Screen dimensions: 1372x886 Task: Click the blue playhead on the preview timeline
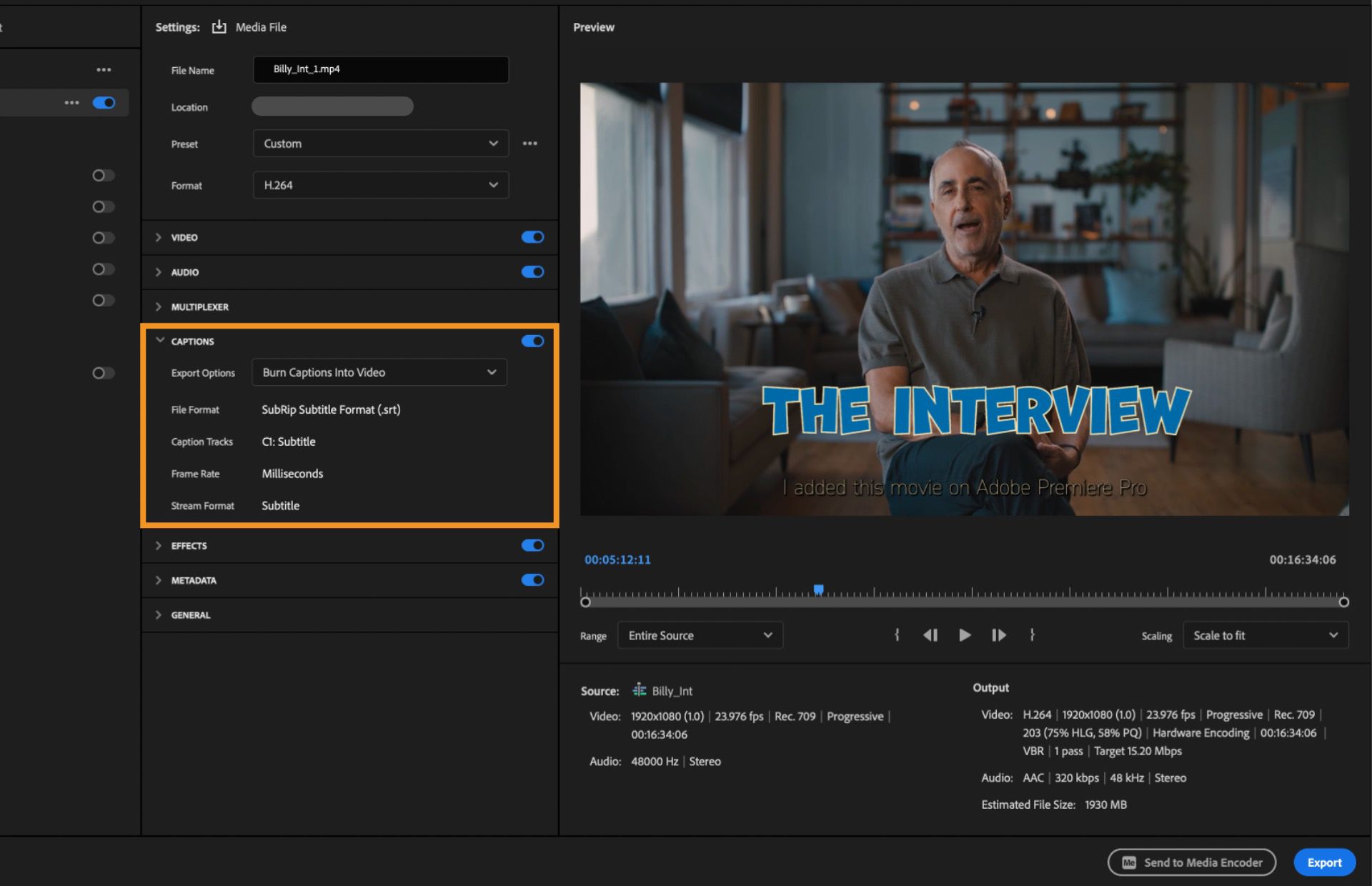point(819,587)
